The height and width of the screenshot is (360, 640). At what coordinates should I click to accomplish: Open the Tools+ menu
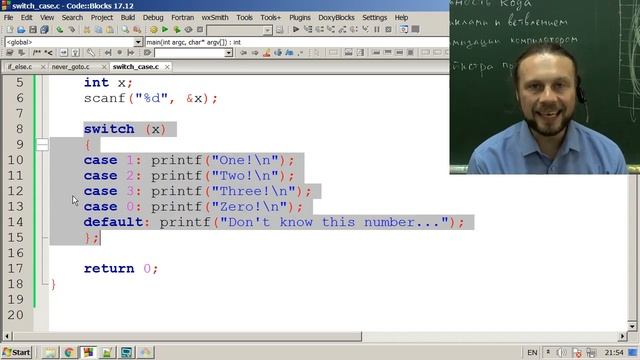click(270, 18)
